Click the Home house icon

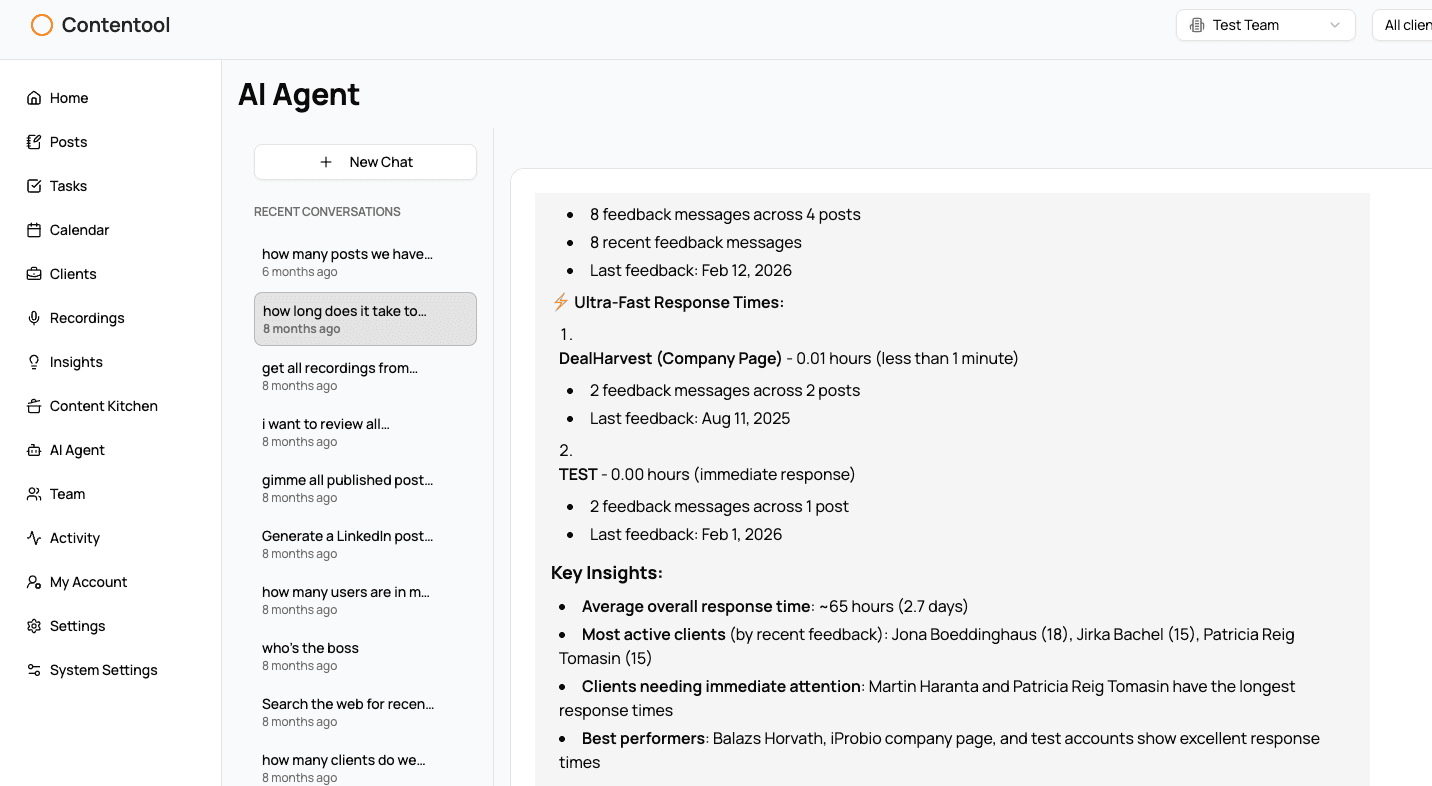[34, 98]
